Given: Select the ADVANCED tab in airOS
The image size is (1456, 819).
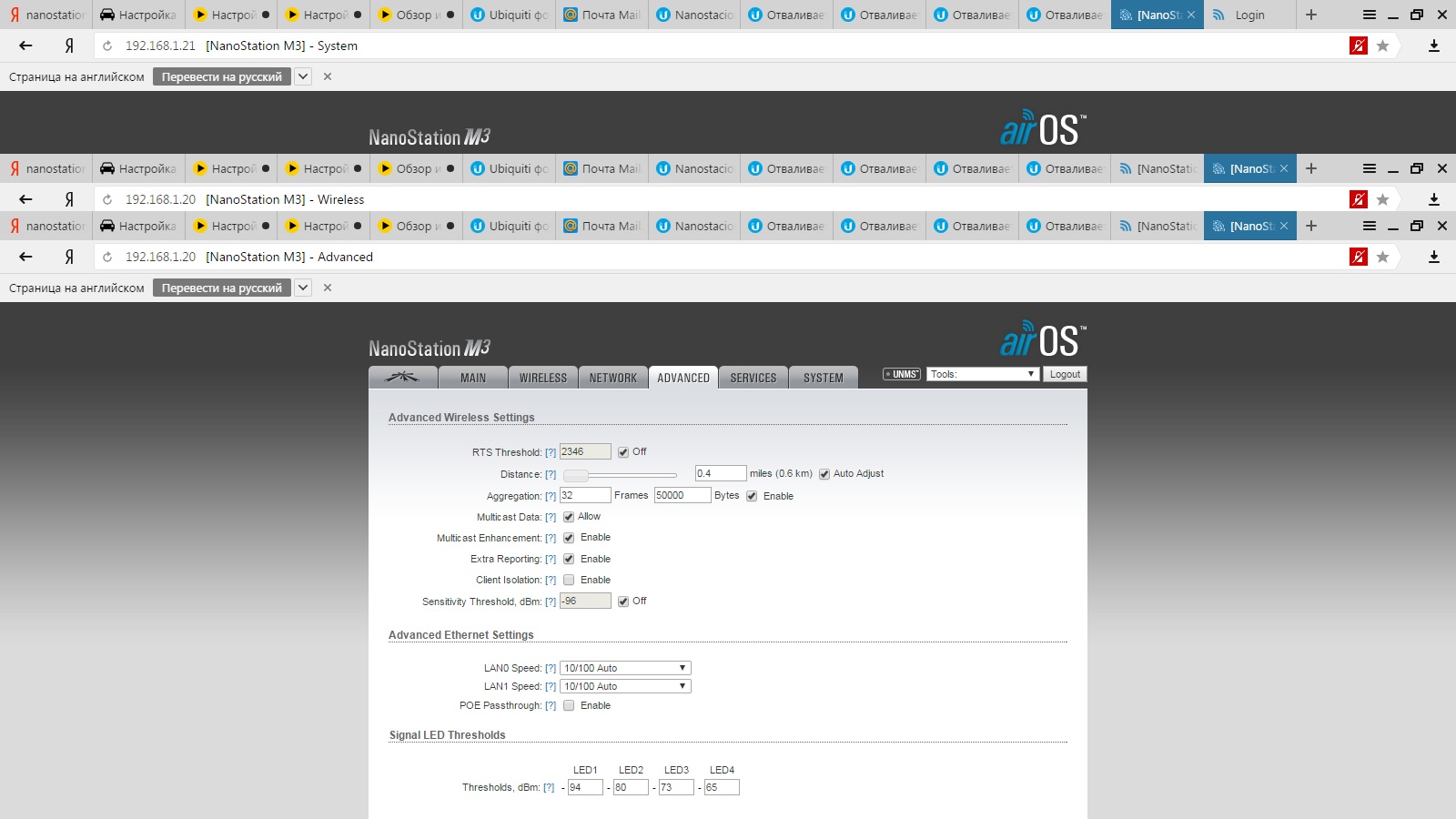Looking at the screenshot, I should point(683,378).
